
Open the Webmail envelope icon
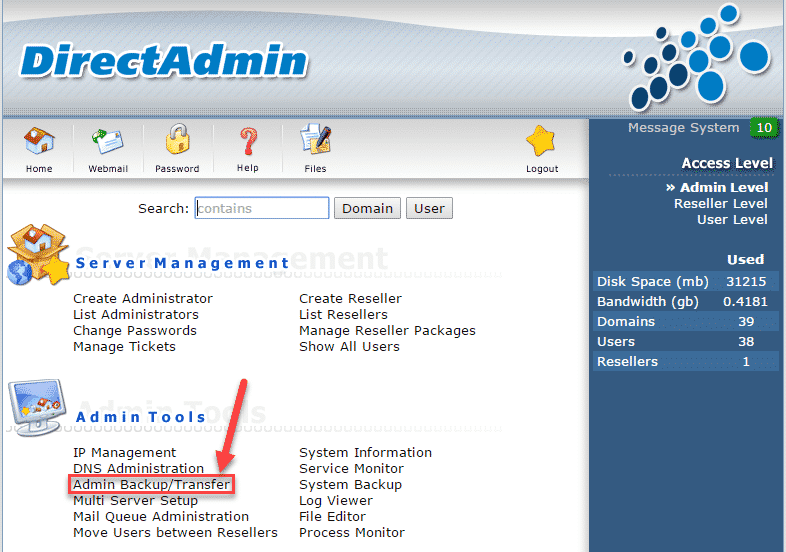coord(108,142)
